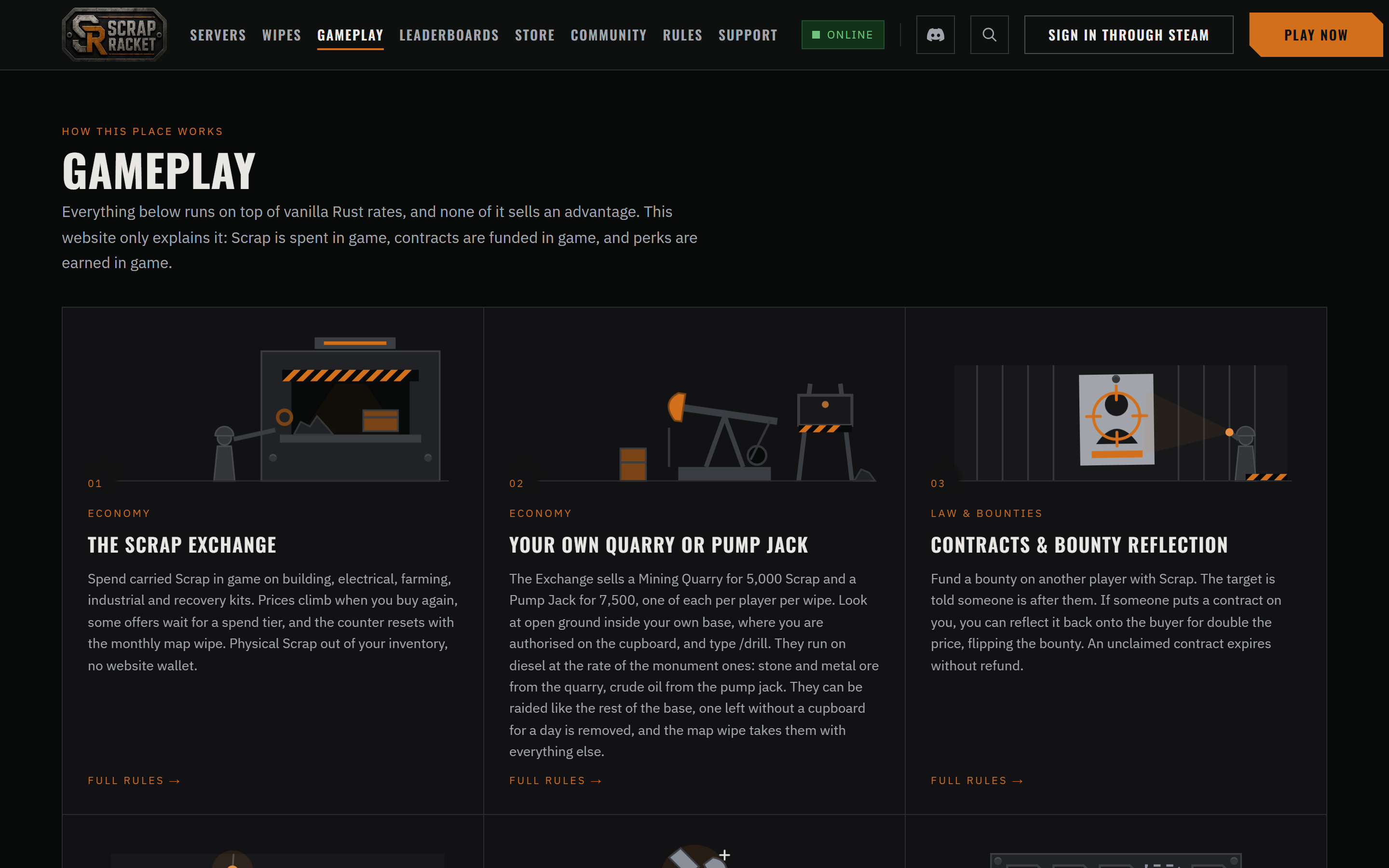Click the How This Place Works label

click(x=142, y=132)
